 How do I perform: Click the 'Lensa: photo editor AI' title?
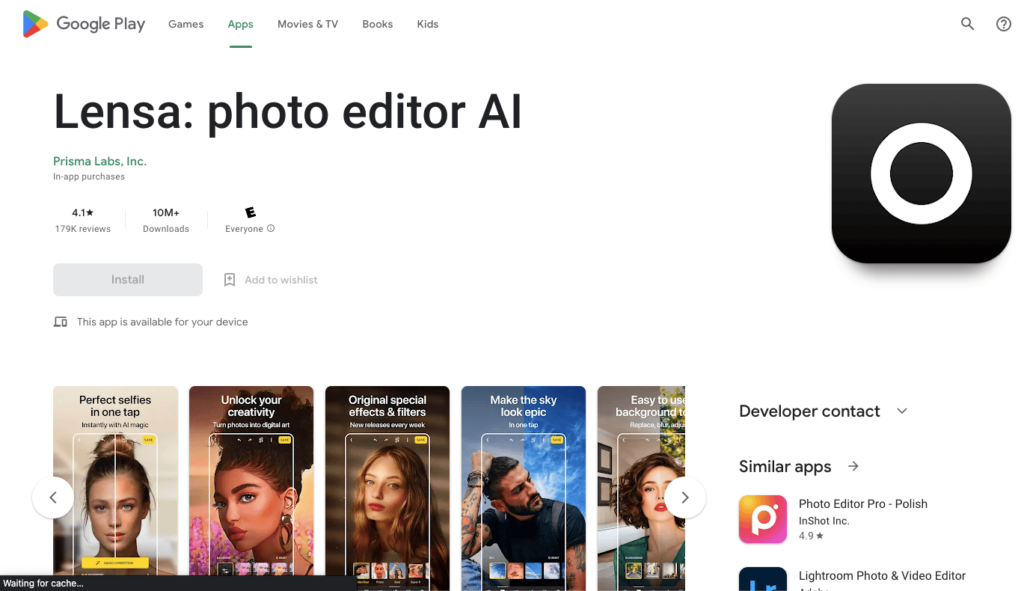point(287,112)
